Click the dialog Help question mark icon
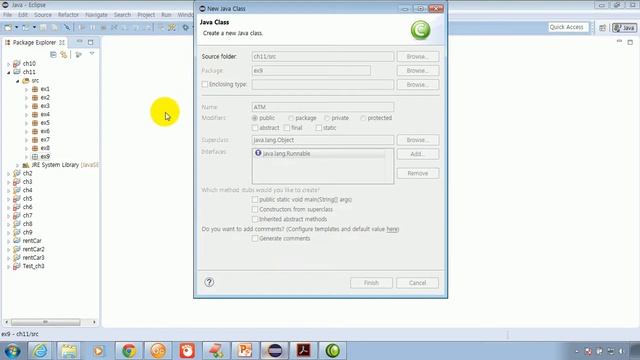The width and height of the screenshot is (640, 360). (209, 282)
